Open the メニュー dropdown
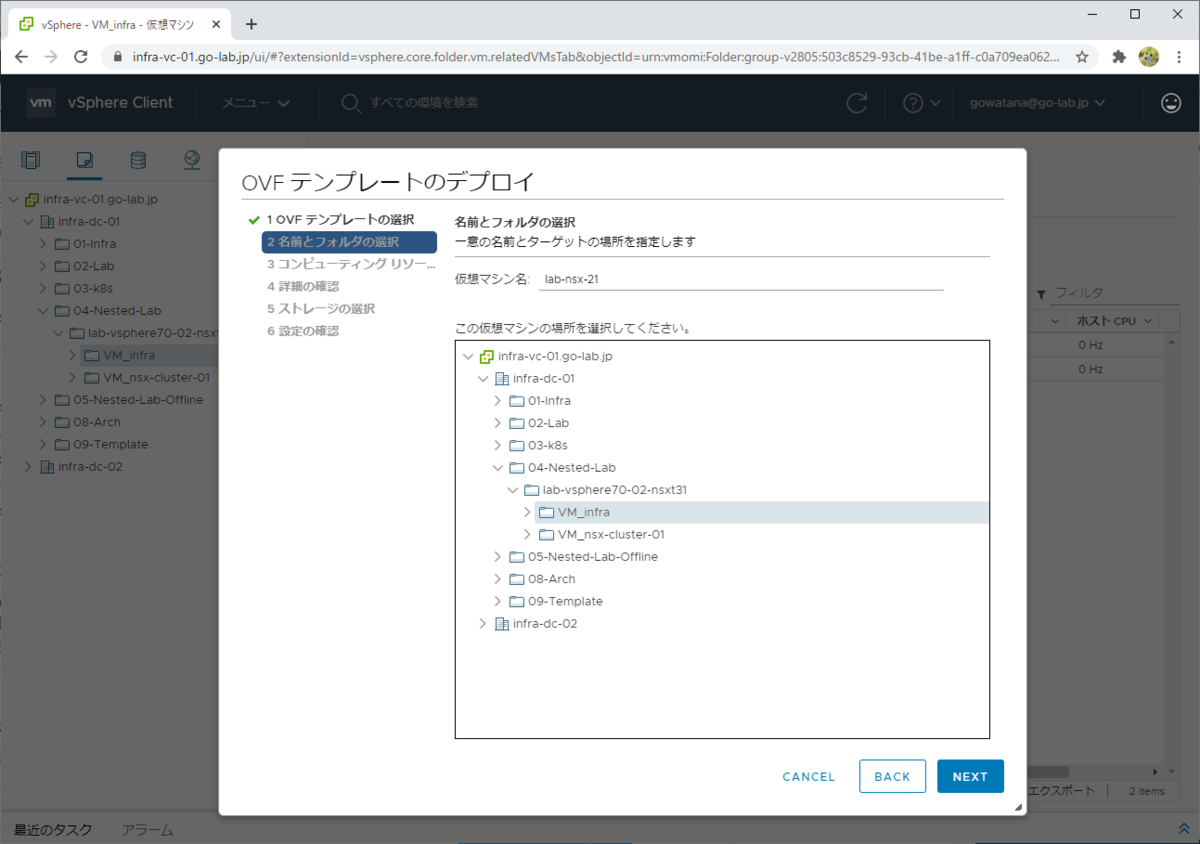Screen dimensions: 1200x844 pyautogui.click(x=256, y=103)
